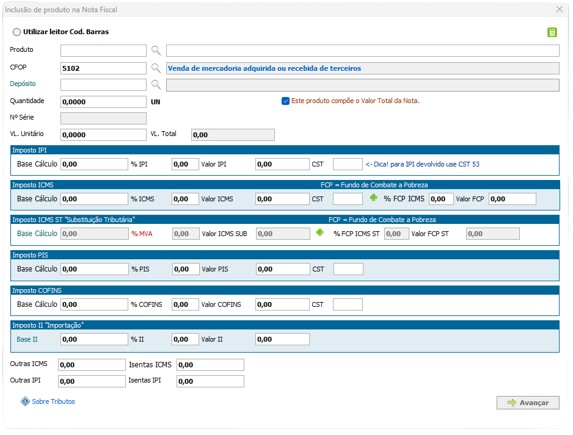The image size is (573, 435).
Task: Open the green calculator icon
Action: pyautogui.click(x=552, y=33)
